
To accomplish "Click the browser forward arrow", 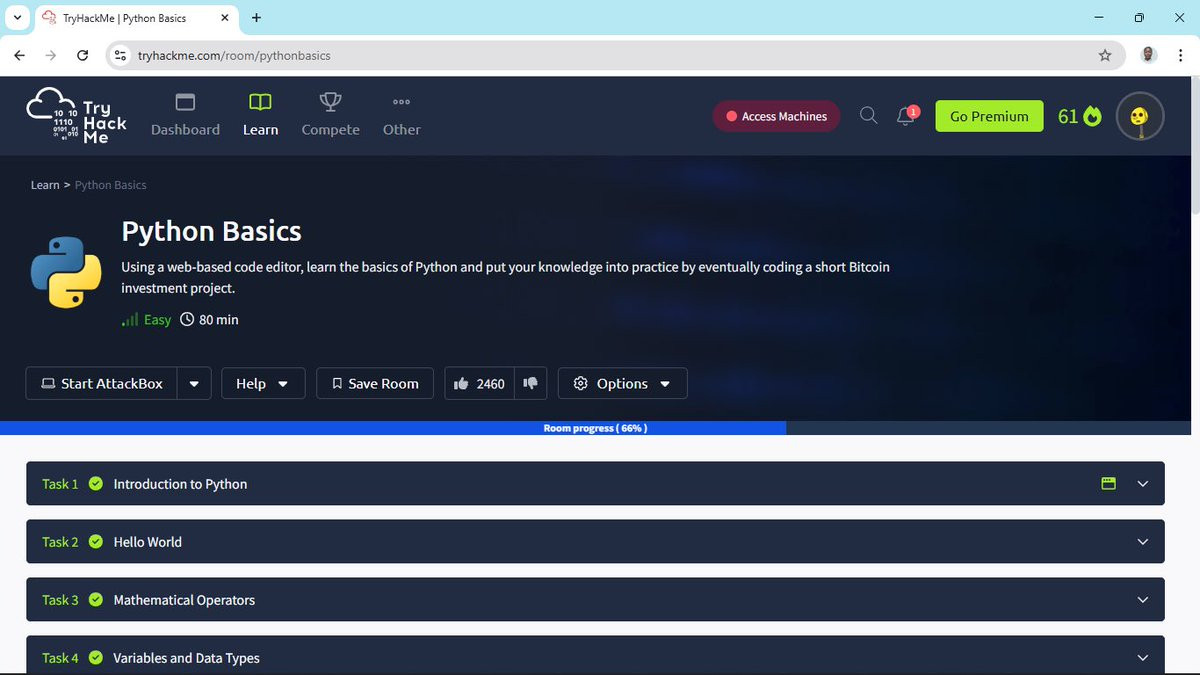I will [x=51, y=56].
